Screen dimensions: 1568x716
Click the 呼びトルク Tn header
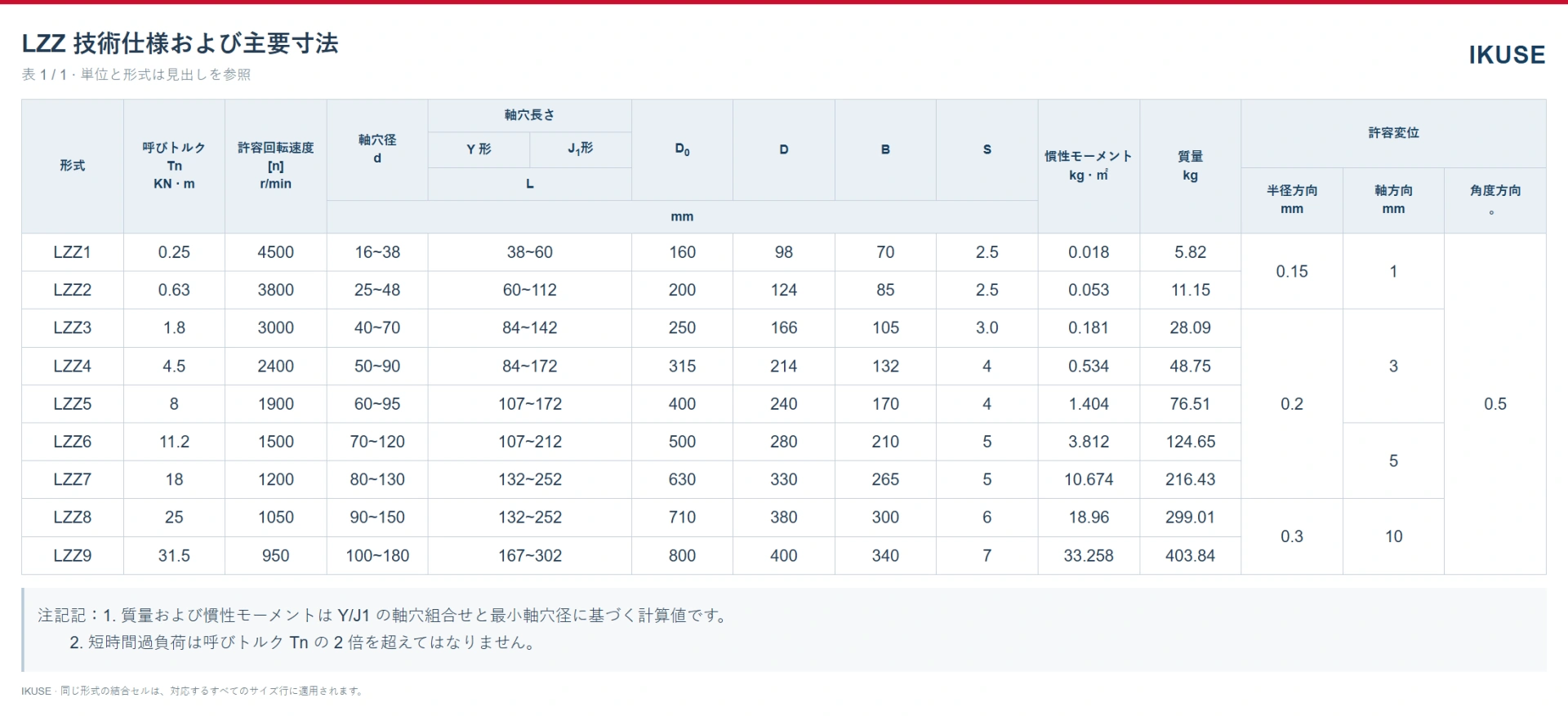(174, 166)
